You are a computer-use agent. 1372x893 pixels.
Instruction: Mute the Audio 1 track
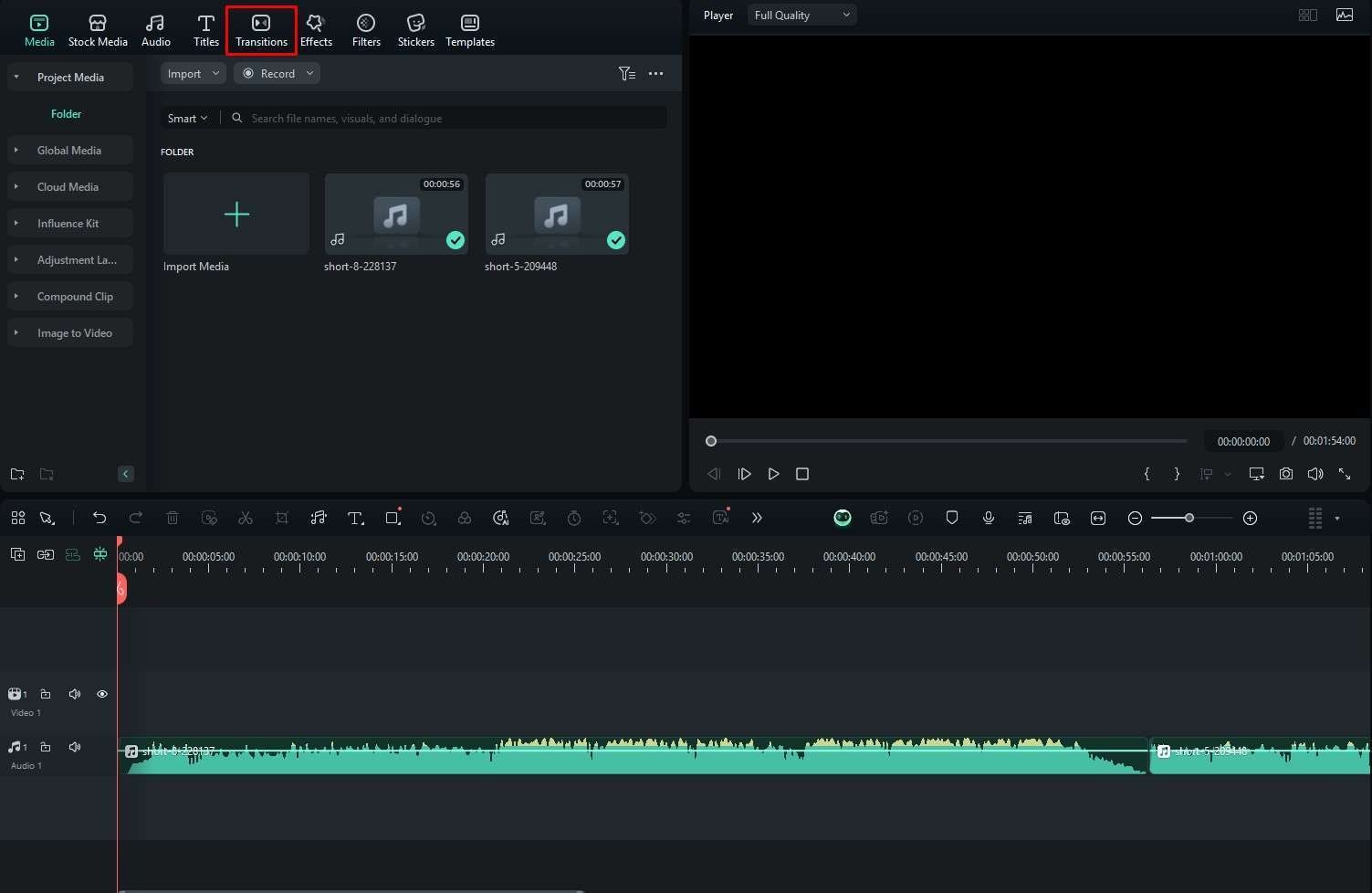tap(75, 747)
